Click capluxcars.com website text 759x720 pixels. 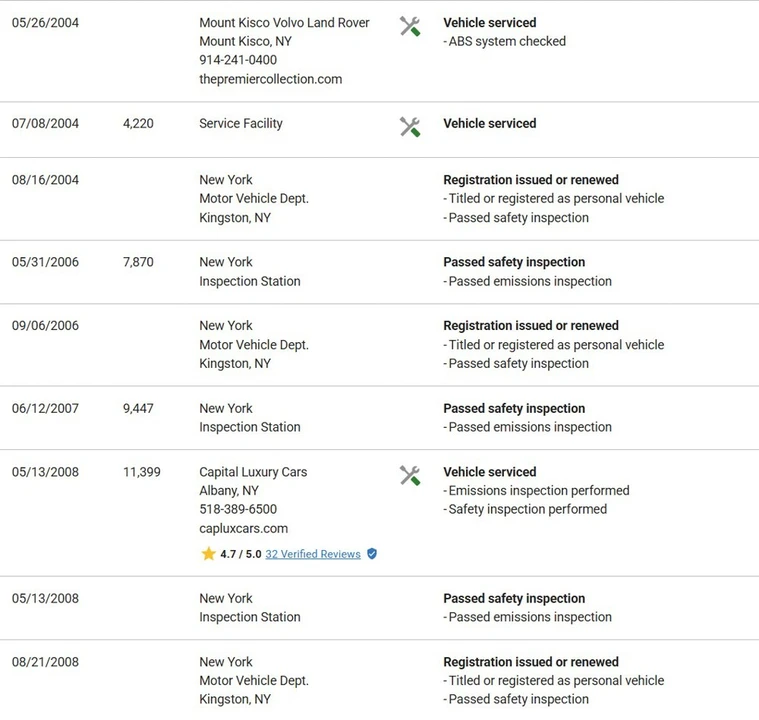click(243, 528)
